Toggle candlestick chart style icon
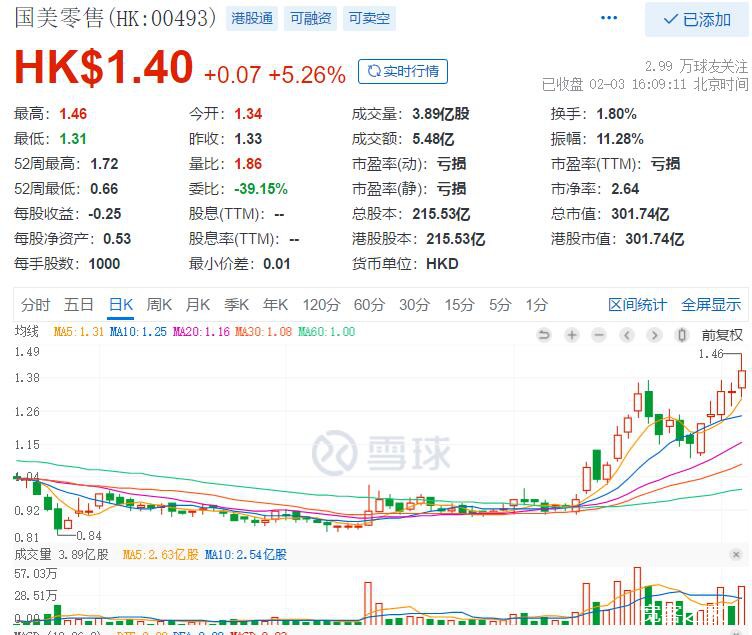 click(682, 335)
